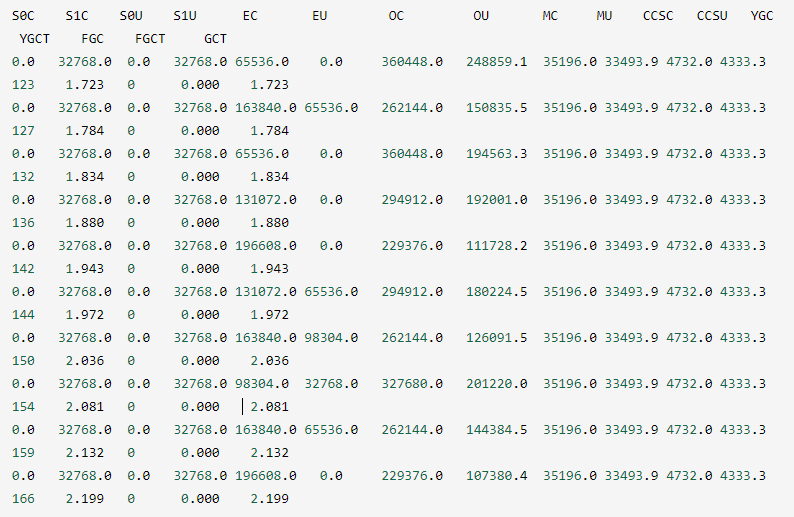Select the OU value 180224.5
This screenshot has width=794, height=517.
497,292
